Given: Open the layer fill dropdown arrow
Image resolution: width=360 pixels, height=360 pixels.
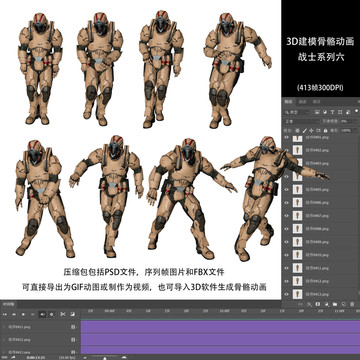Looking at the screenshot, I should 356,130.
